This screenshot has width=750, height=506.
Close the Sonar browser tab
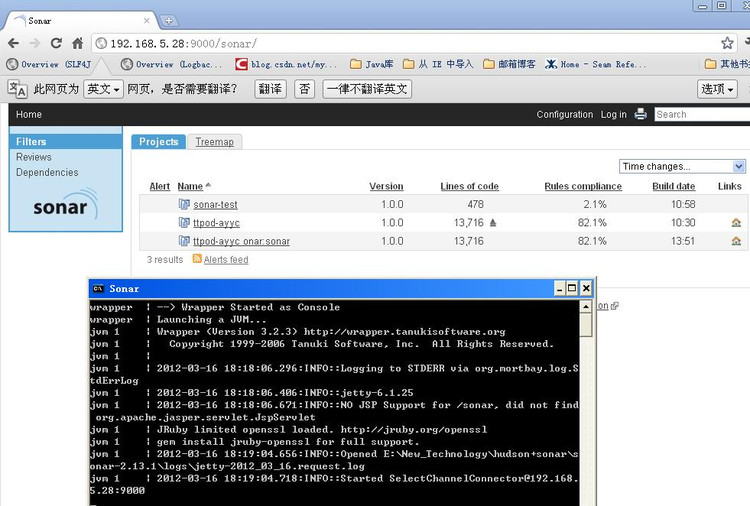tap(146, 21)
